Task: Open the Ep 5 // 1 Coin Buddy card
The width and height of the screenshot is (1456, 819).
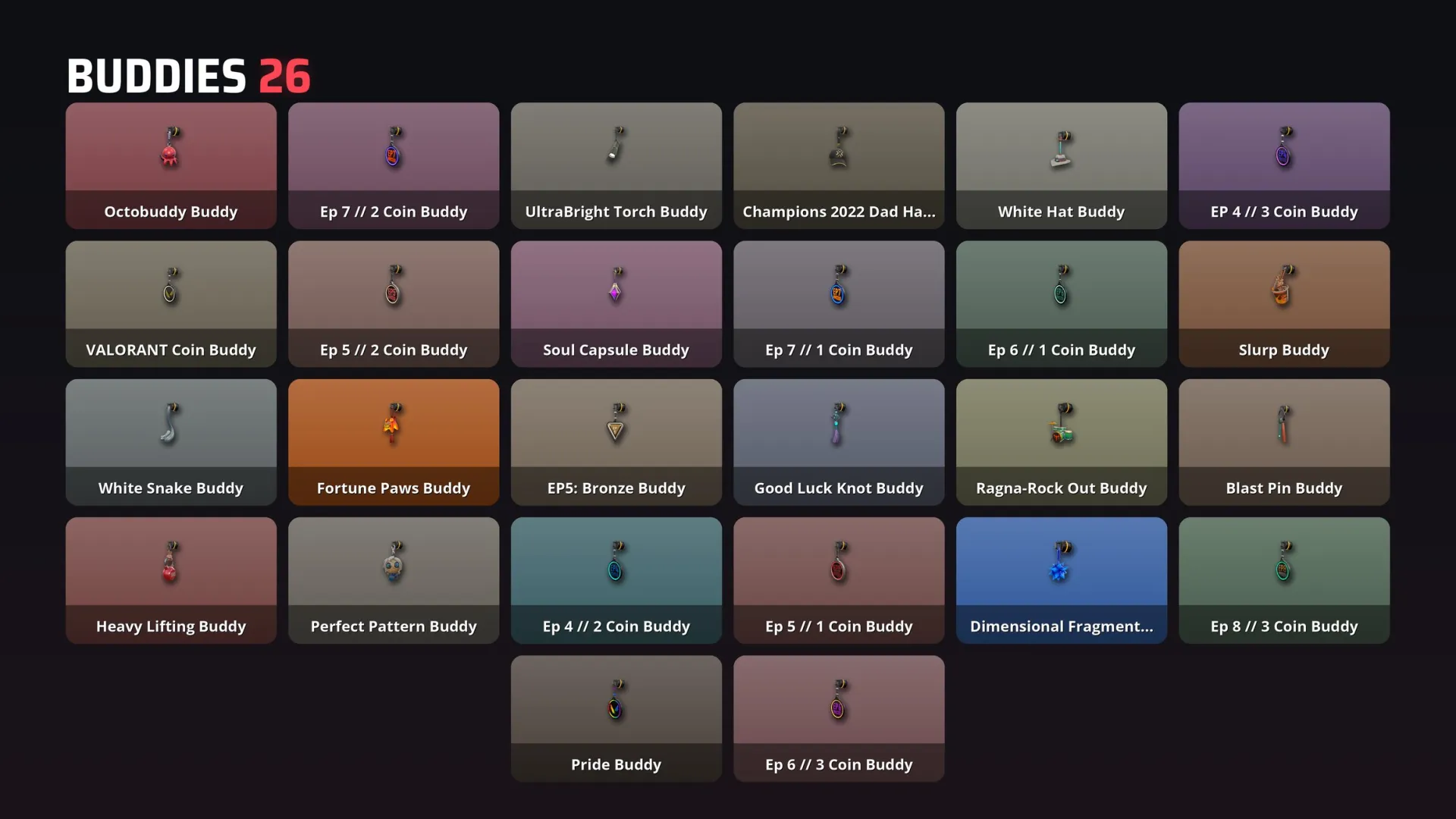Action: coord(839,580)
